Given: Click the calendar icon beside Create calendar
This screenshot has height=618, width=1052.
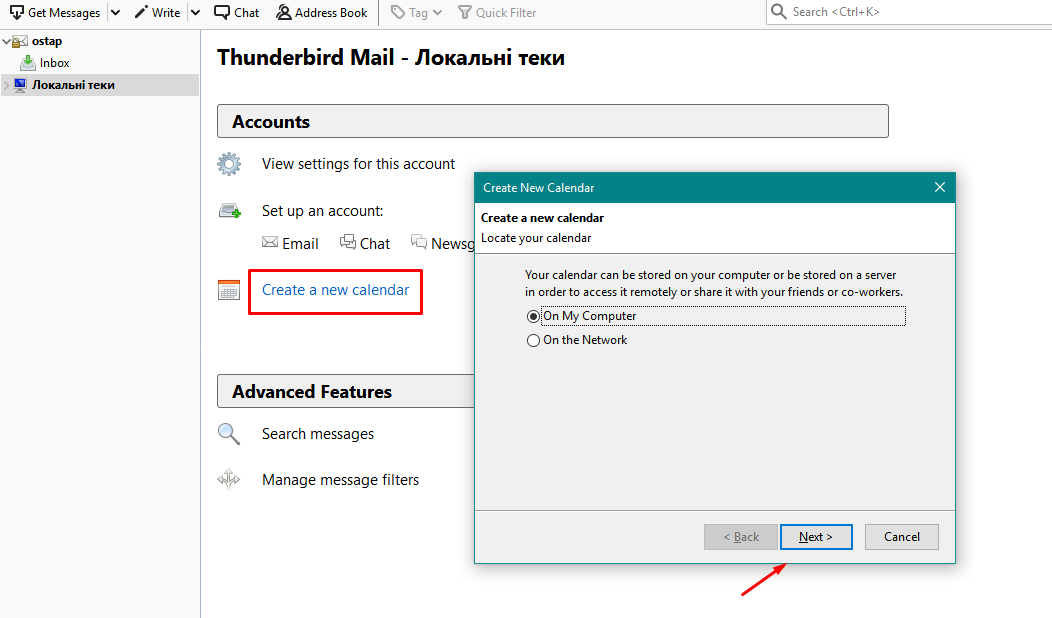Looking at the screenshot, I should pos(229,290).
